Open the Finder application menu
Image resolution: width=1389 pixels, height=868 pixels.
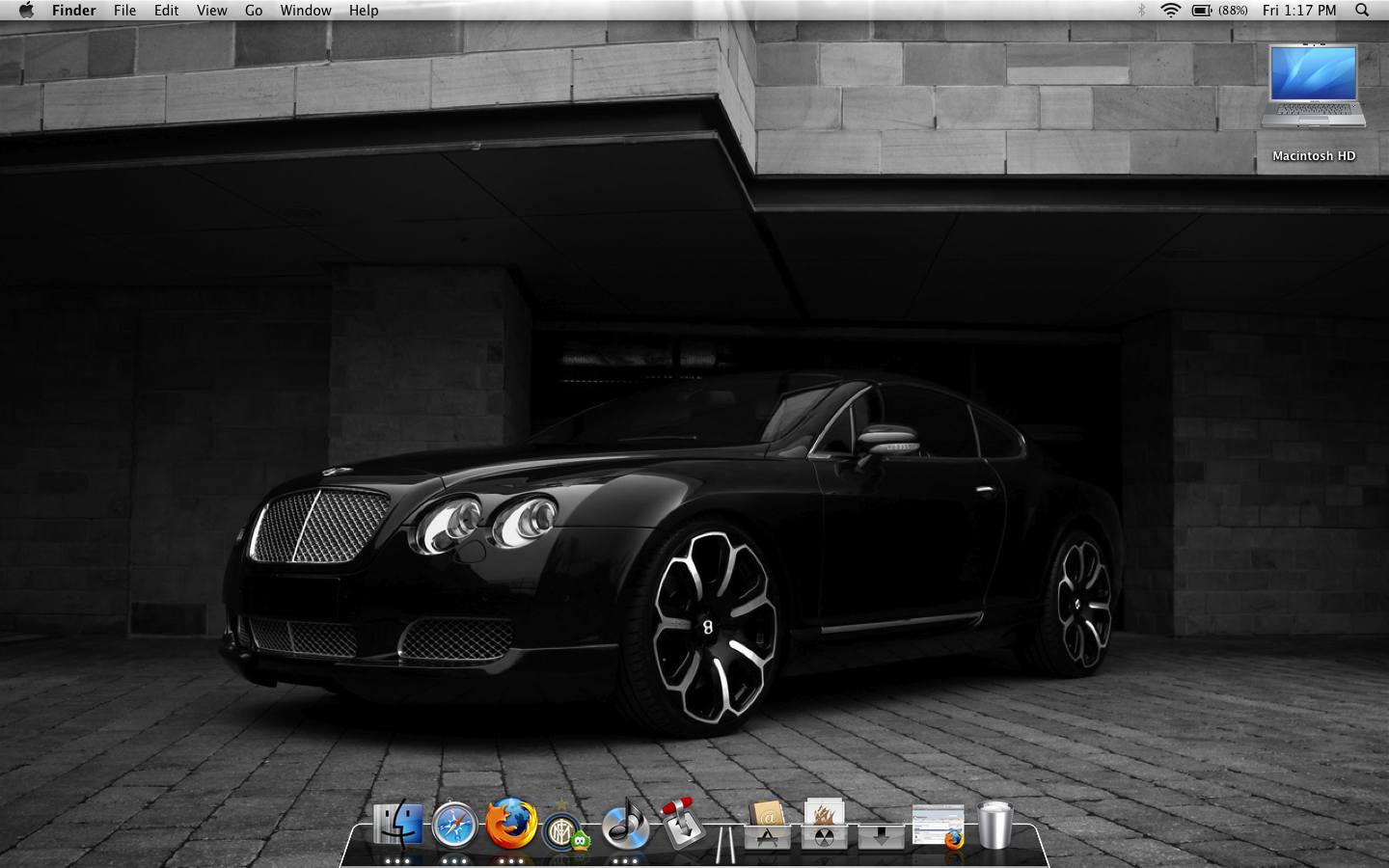coord(73,11)
